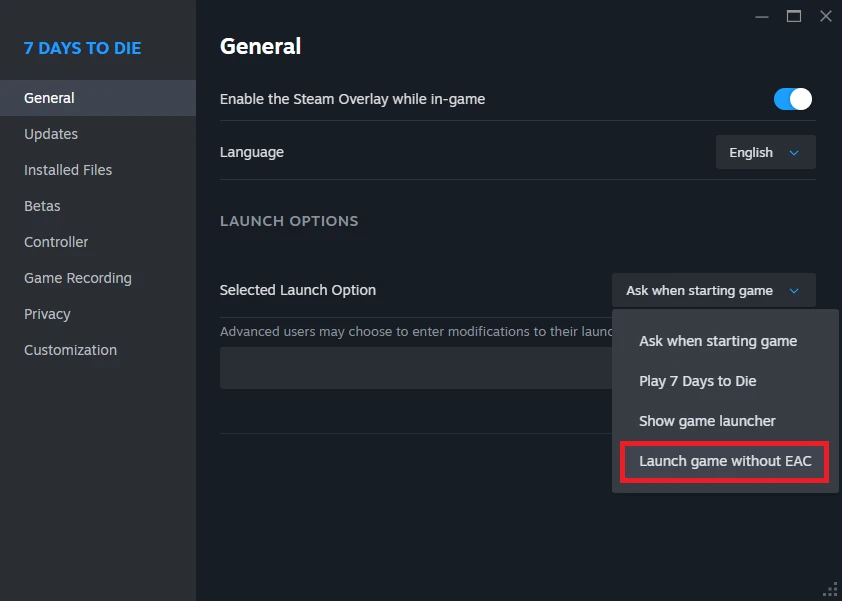Click the 'Selected Launch Option' label
Image resolution: width=842 pixels, height=601 pixels.
pyautogui.click(x=297, y=290)
